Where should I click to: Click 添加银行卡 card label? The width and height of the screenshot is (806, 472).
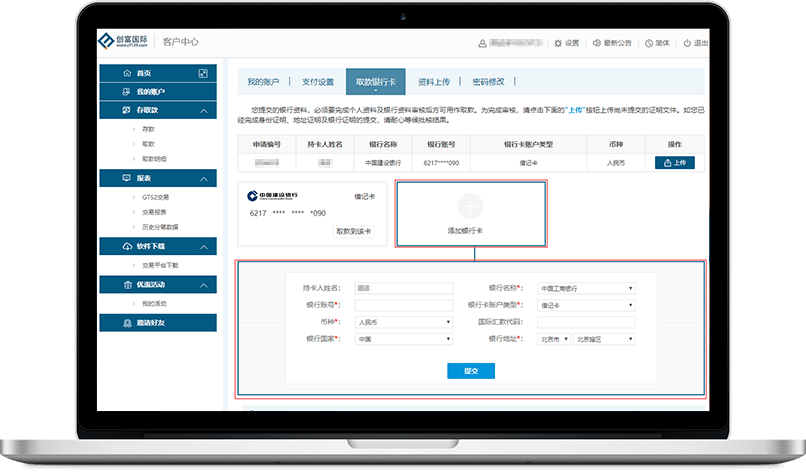[465, 231]
